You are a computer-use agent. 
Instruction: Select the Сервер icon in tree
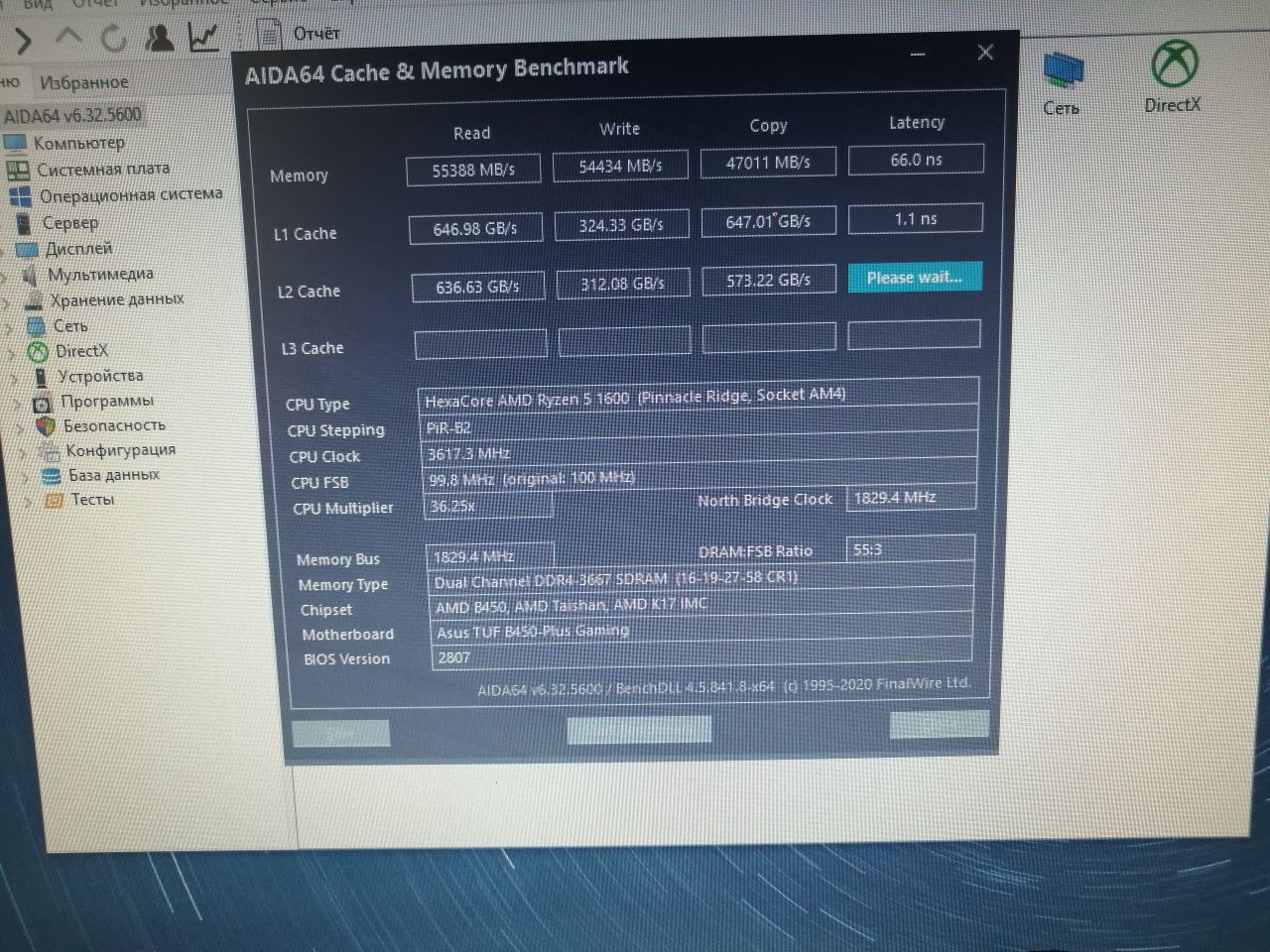(x=24, y=223)
